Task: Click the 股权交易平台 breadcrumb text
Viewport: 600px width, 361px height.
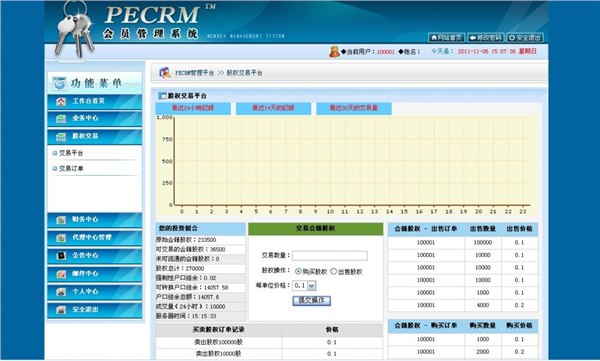Action: tap(245, 73)
